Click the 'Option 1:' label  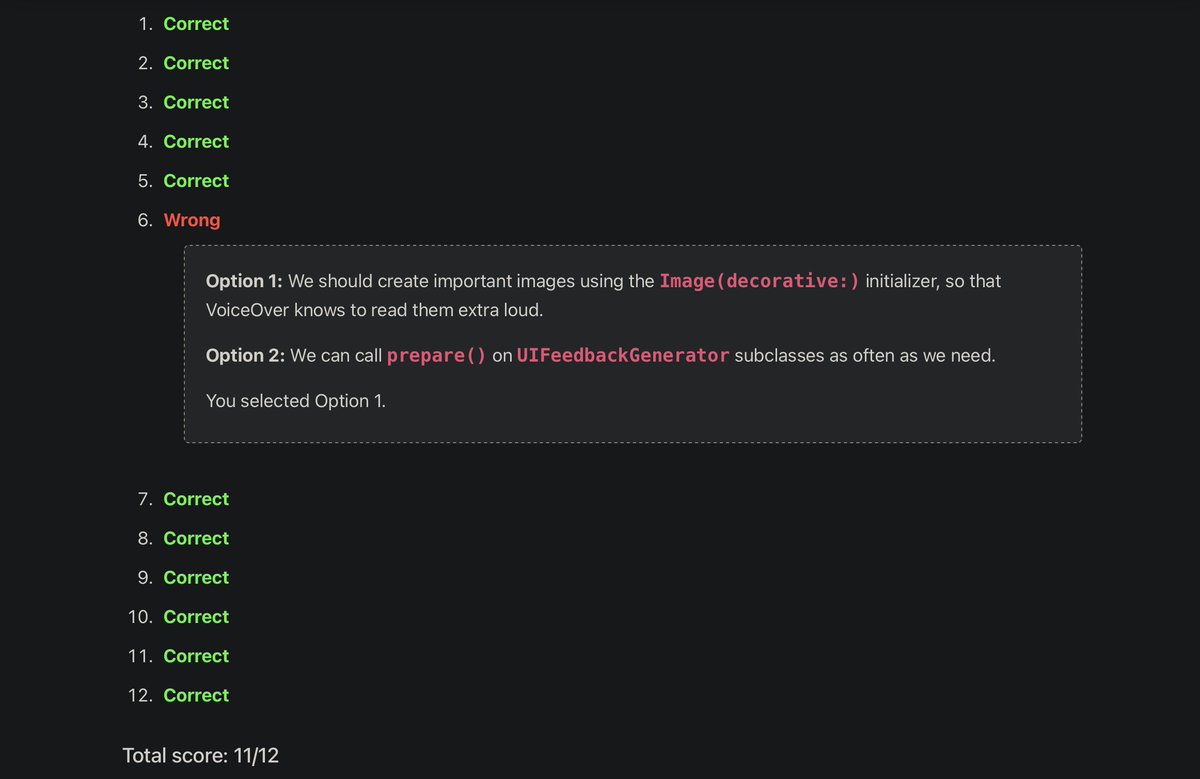(x=244, y=281)
